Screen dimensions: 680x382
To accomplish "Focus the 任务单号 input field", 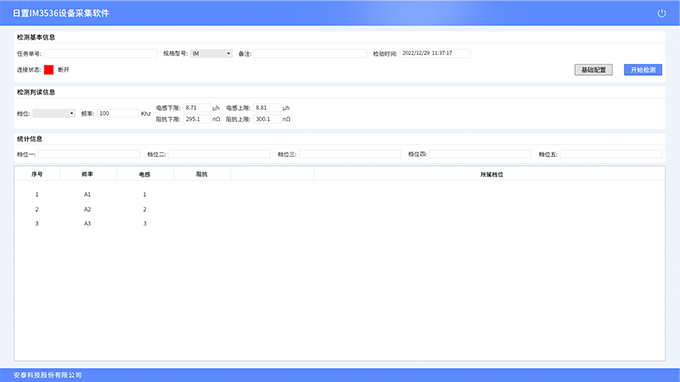I will click(x=101, y=53).
